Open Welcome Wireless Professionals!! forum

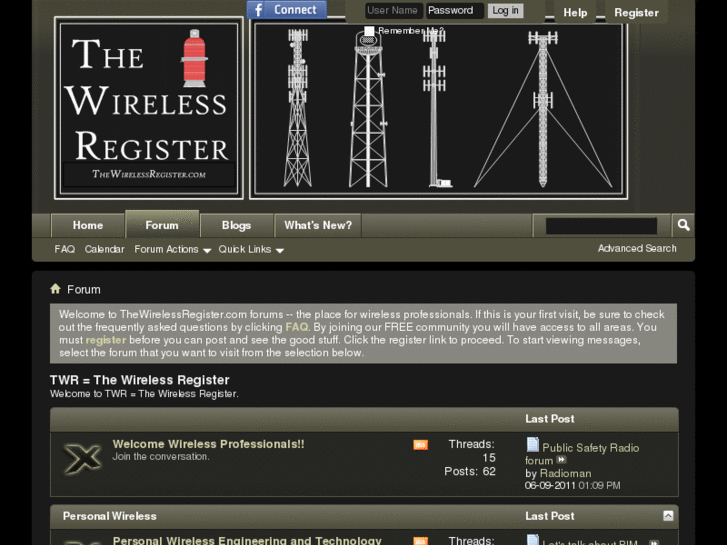[209, 444]
